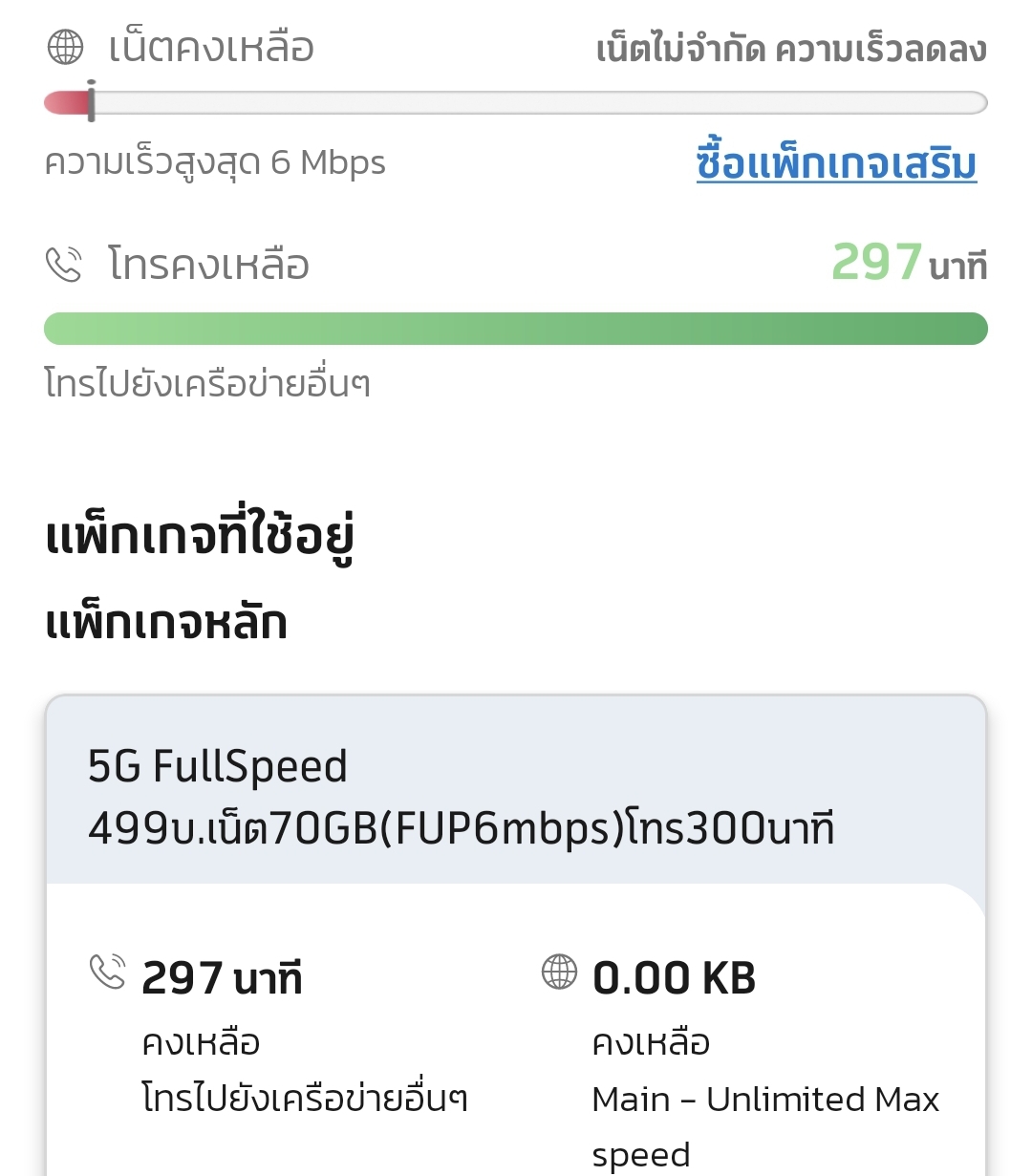Click the phone icon beside โทรคงเหลือ
This screenshot has width=1032, height=1176.
[64, 265]
